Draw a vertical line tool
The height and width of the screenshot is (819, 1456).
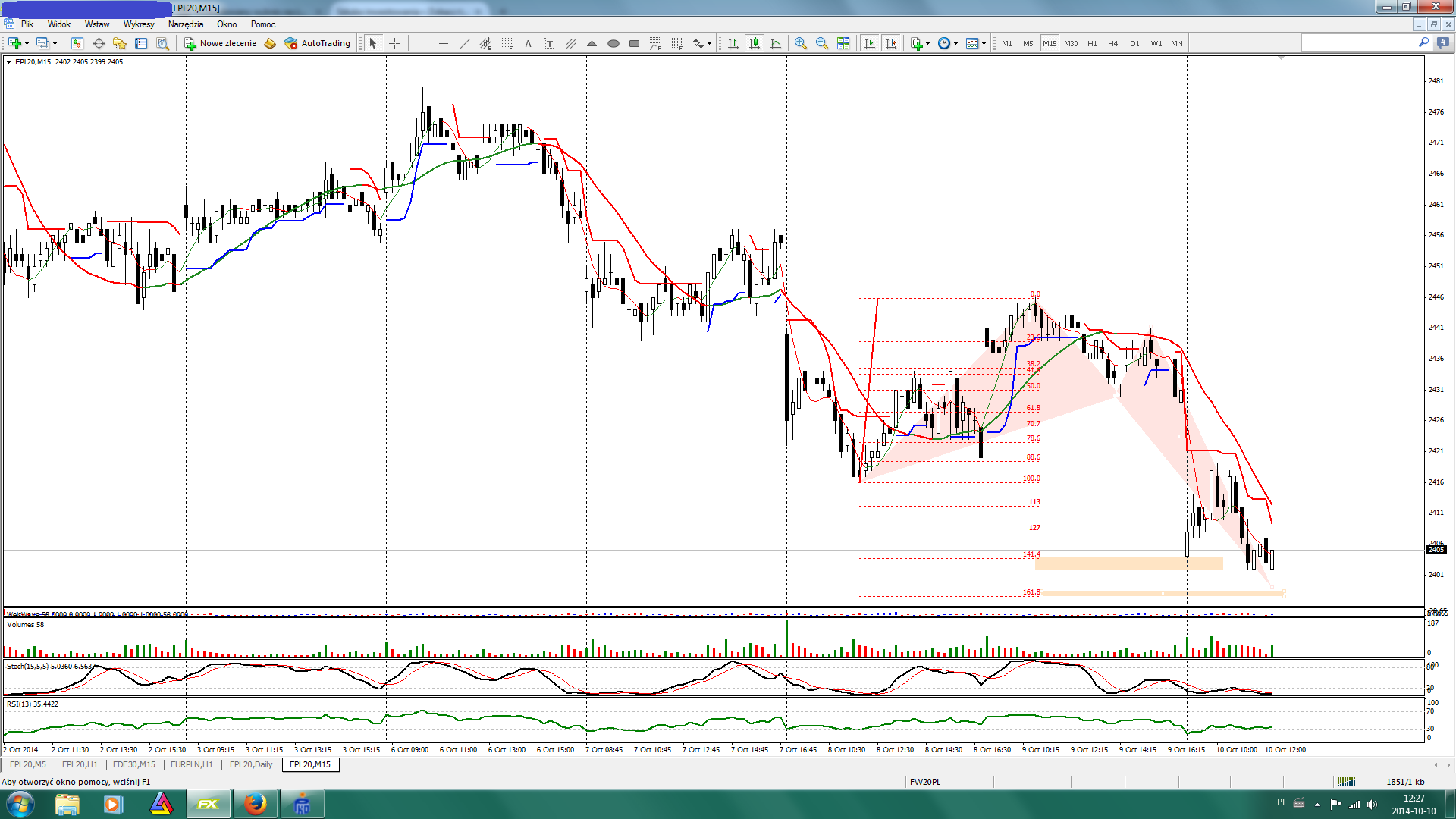coord(422,43)
